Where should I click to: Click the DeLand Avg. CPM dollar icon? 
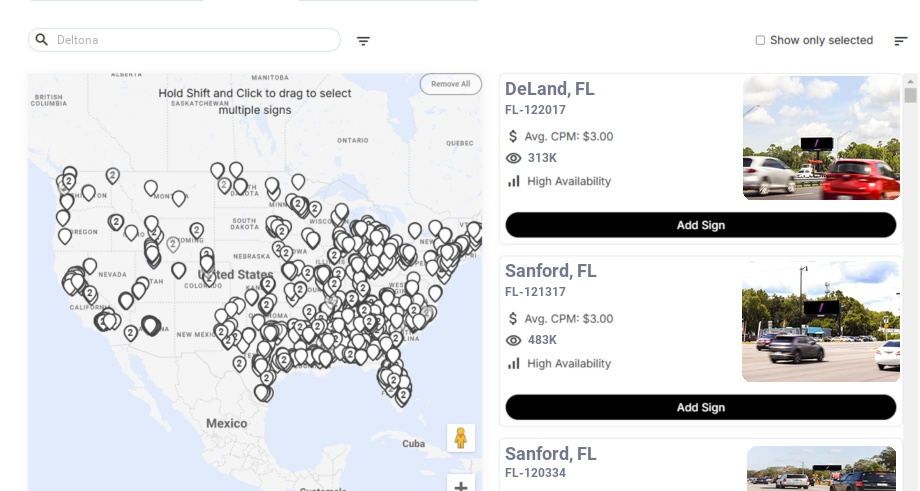(514, 136)
